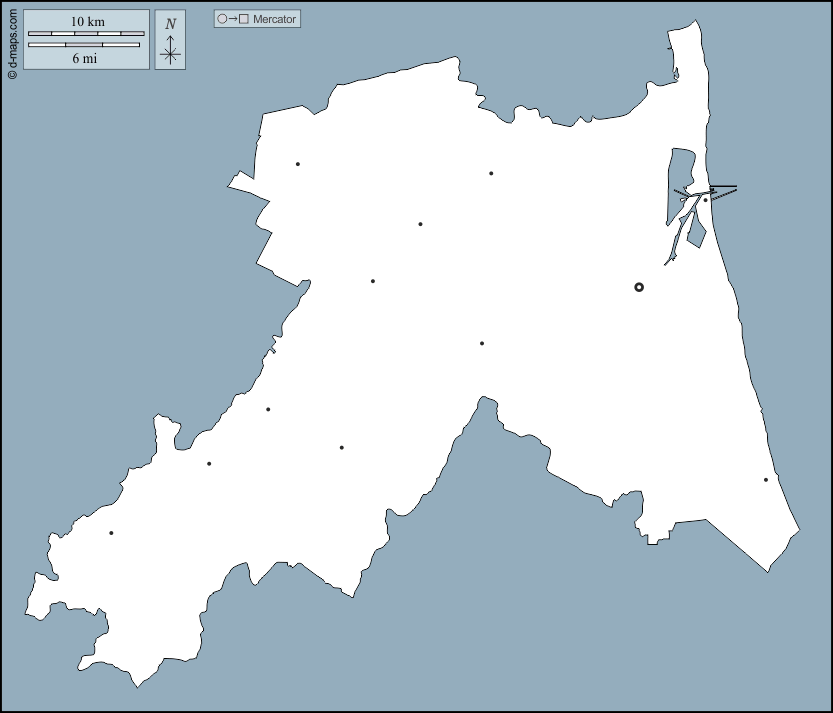833x713 pixels.
Task: Click the solid pier line extending into the sea
Action: (724, 186)
